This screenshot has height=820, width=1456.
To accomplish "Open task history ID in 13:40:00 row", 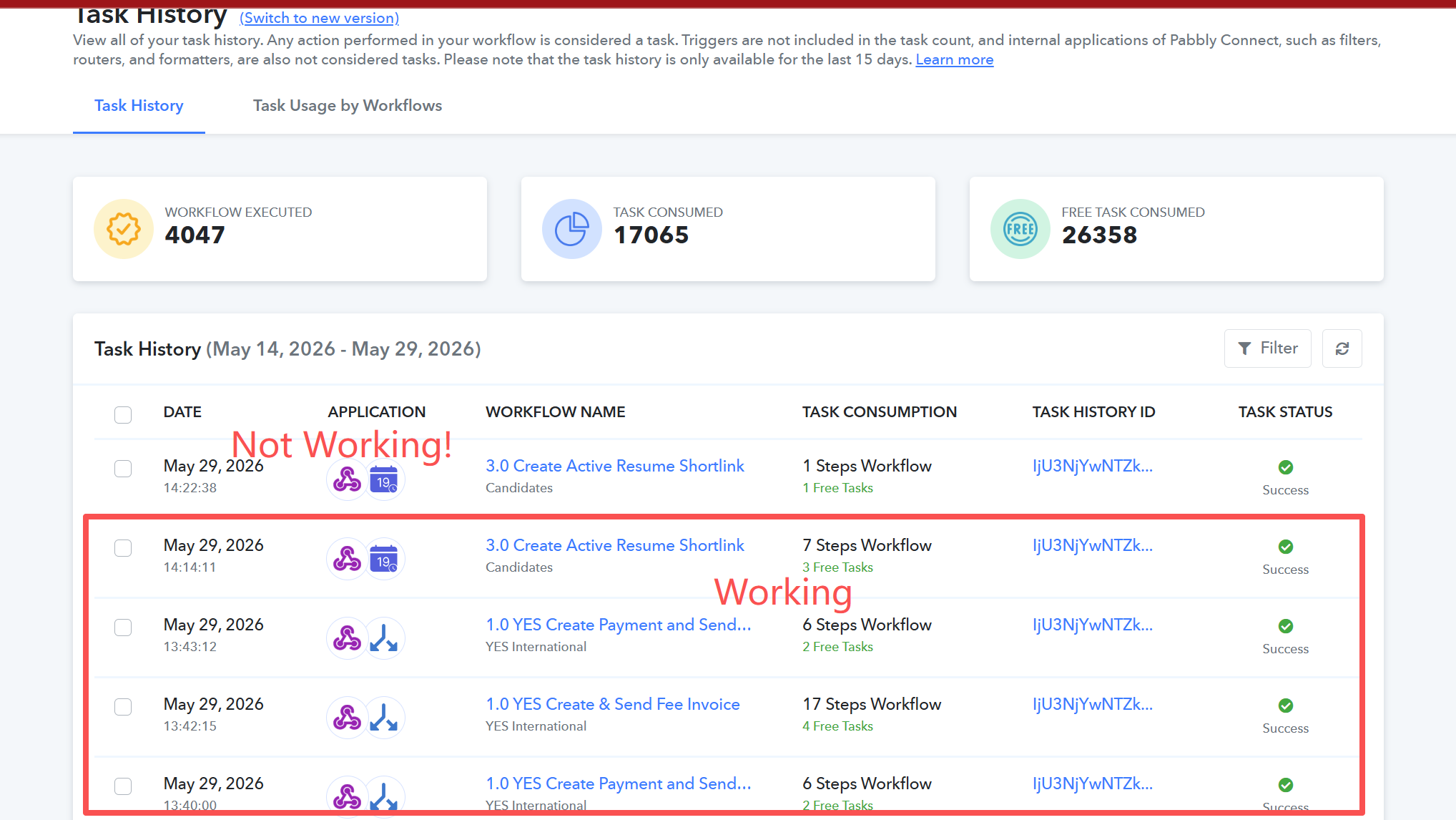I will tap(1093, 784).
